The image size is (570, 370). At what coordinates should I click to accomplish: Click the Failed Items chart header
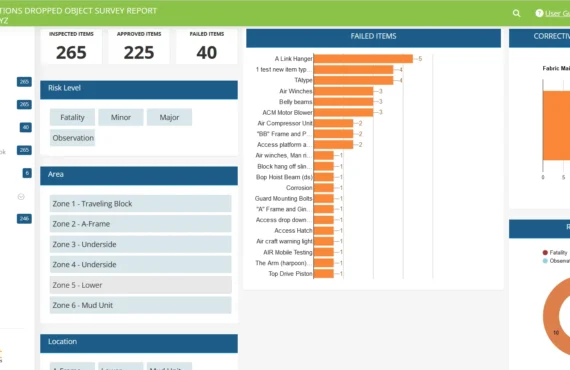373,38
